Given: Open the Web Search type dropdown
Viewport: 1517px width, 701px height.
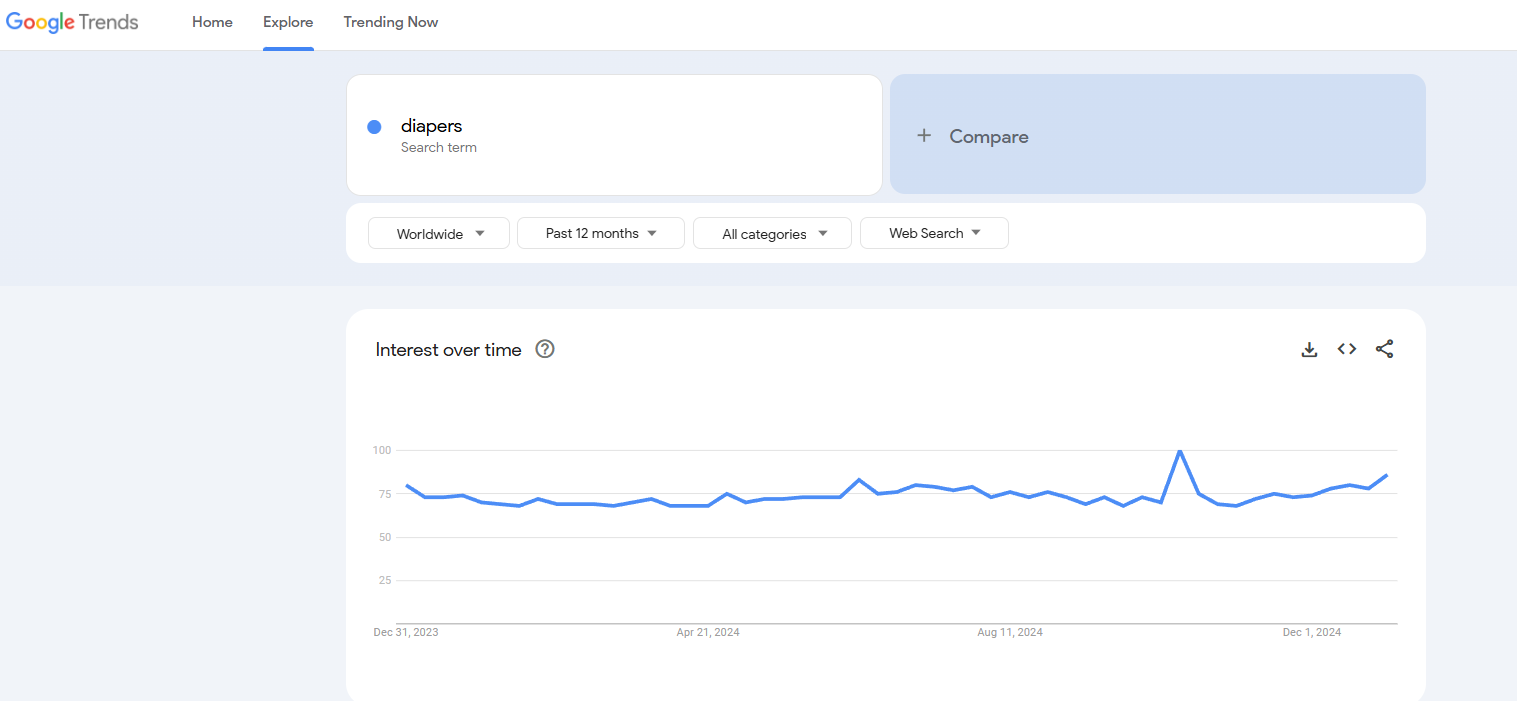Looking at the screenshot, I should pyautogui.click(x=934, y=233).
